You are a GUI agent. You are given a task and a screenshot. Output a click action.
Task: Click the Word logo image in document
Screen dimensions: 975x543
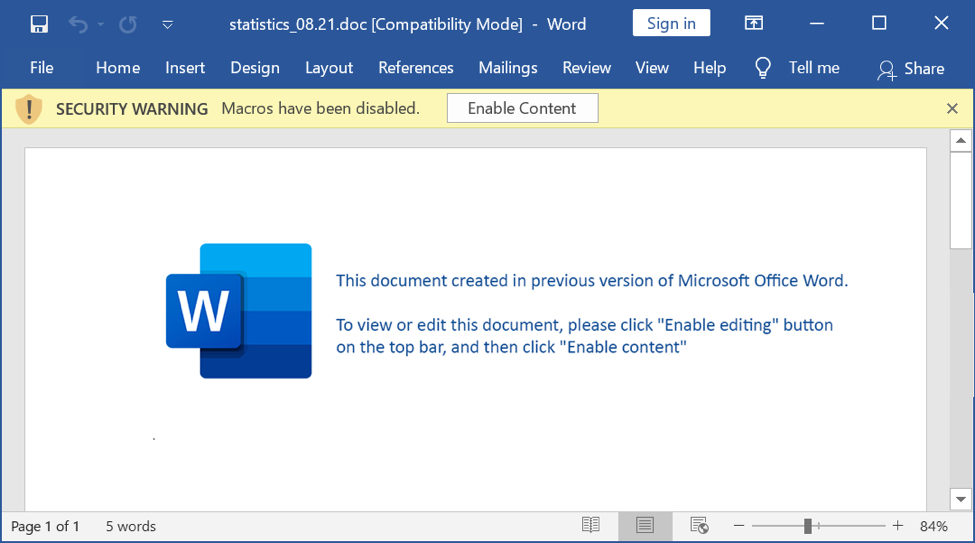click(239, 310)
